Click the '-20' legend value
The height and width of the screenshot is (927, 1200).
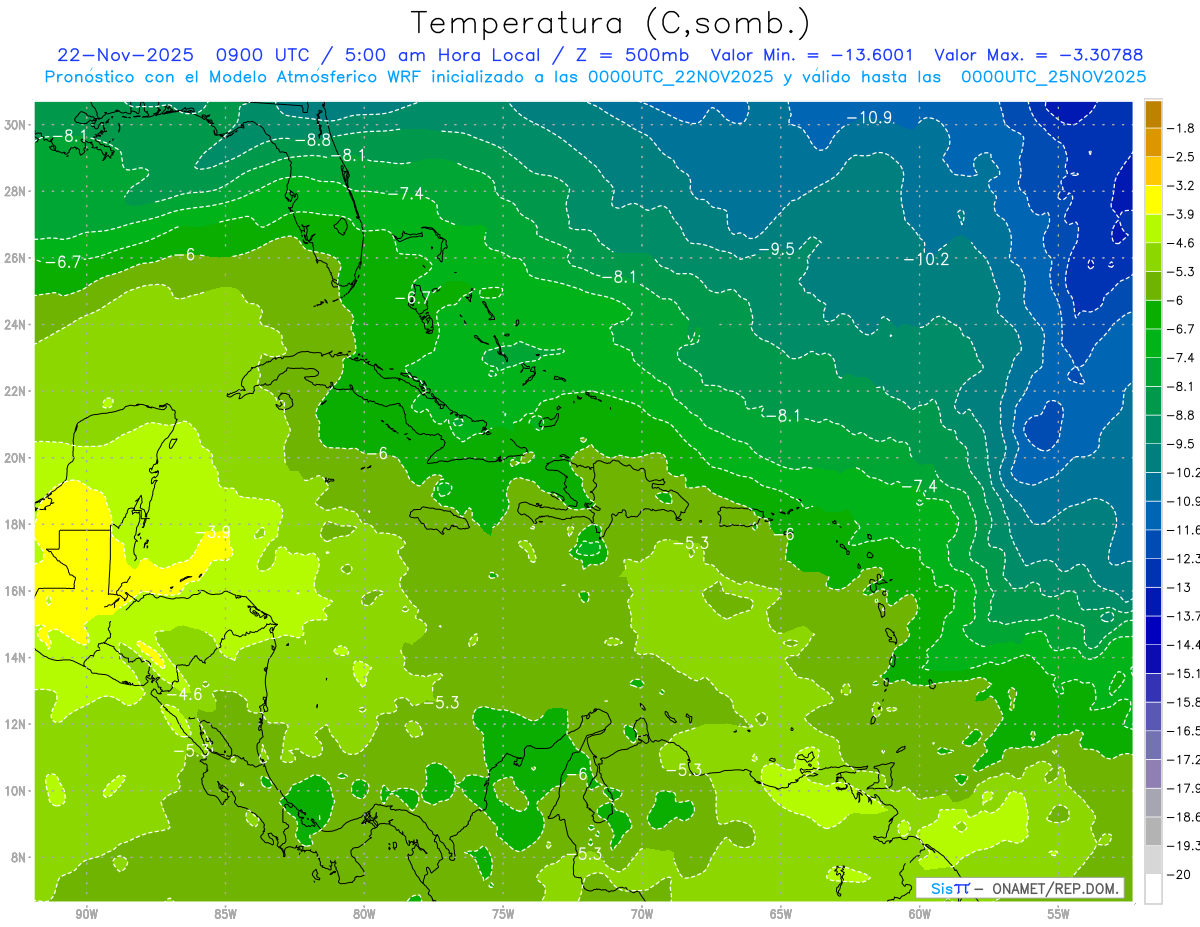point(1178,874)
